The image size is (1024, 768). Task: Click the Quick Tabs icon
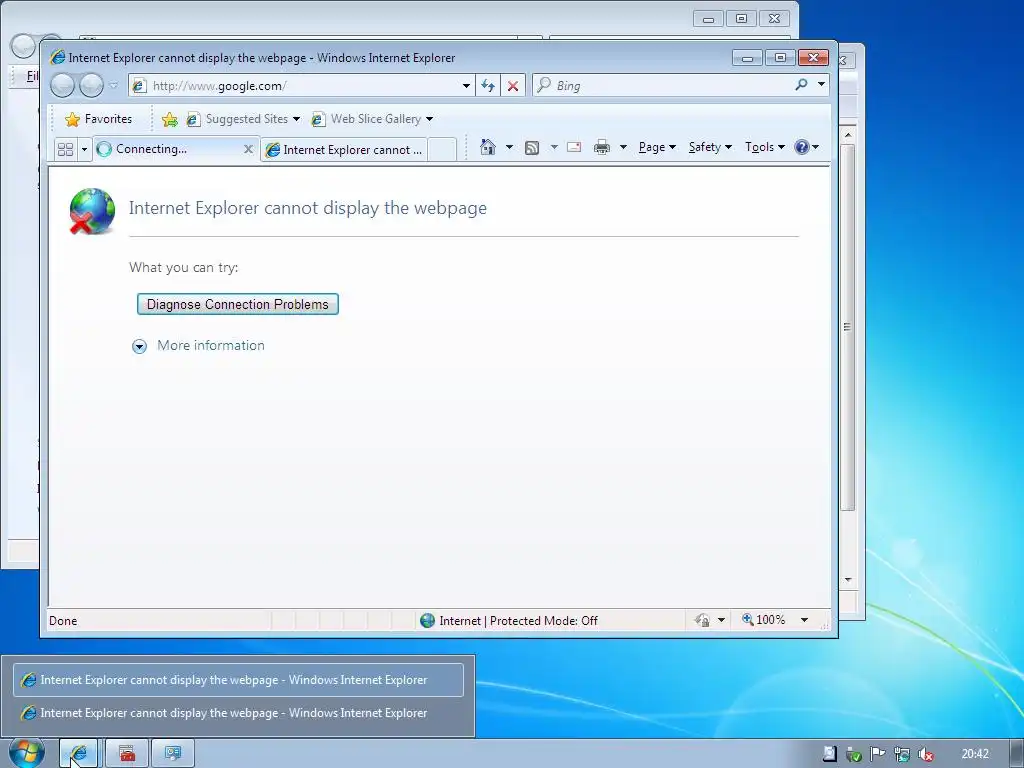click(65, 150)
